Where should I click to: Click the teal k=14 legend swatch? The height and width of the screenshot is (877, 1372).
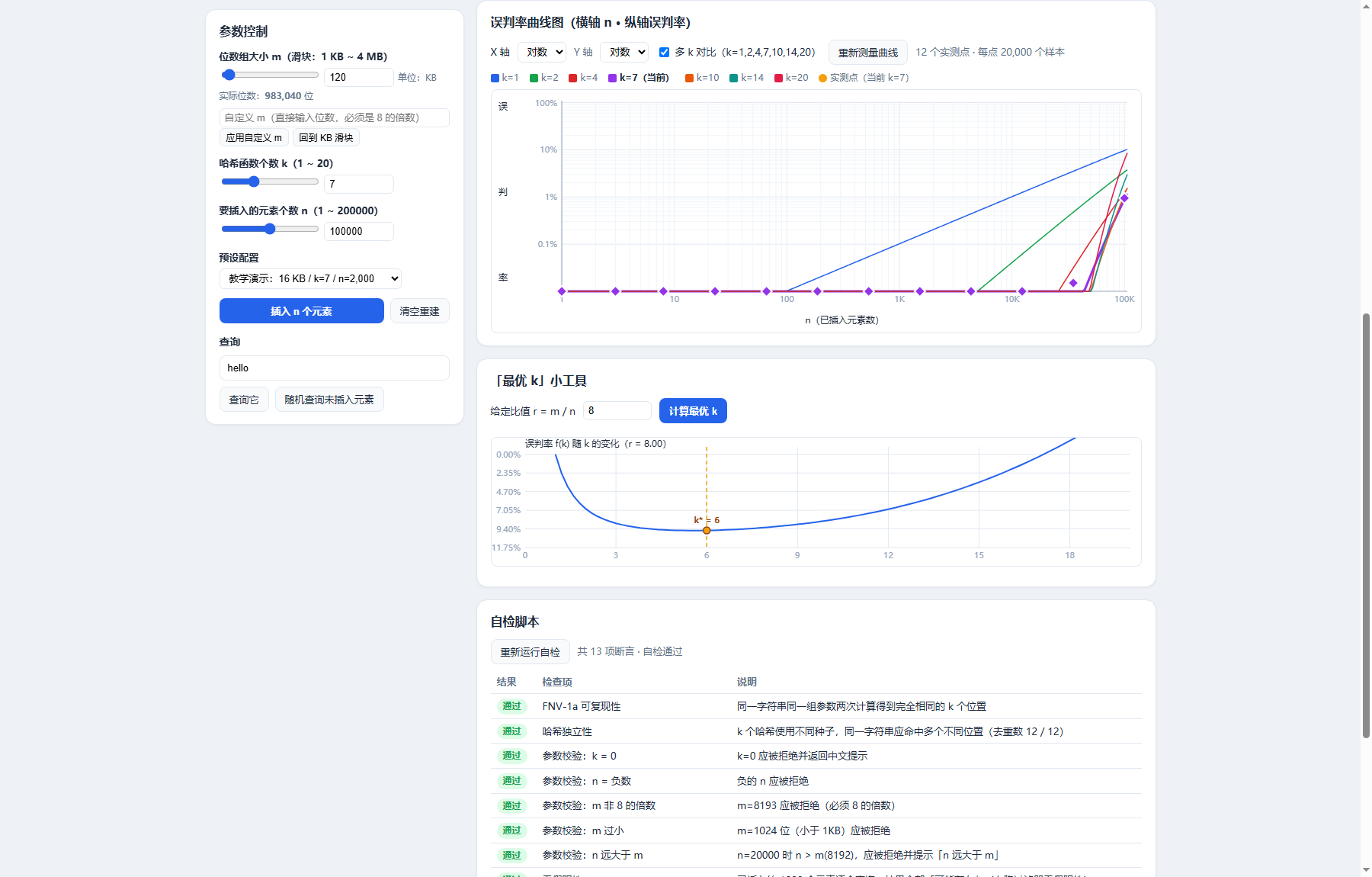click(733, 78)
